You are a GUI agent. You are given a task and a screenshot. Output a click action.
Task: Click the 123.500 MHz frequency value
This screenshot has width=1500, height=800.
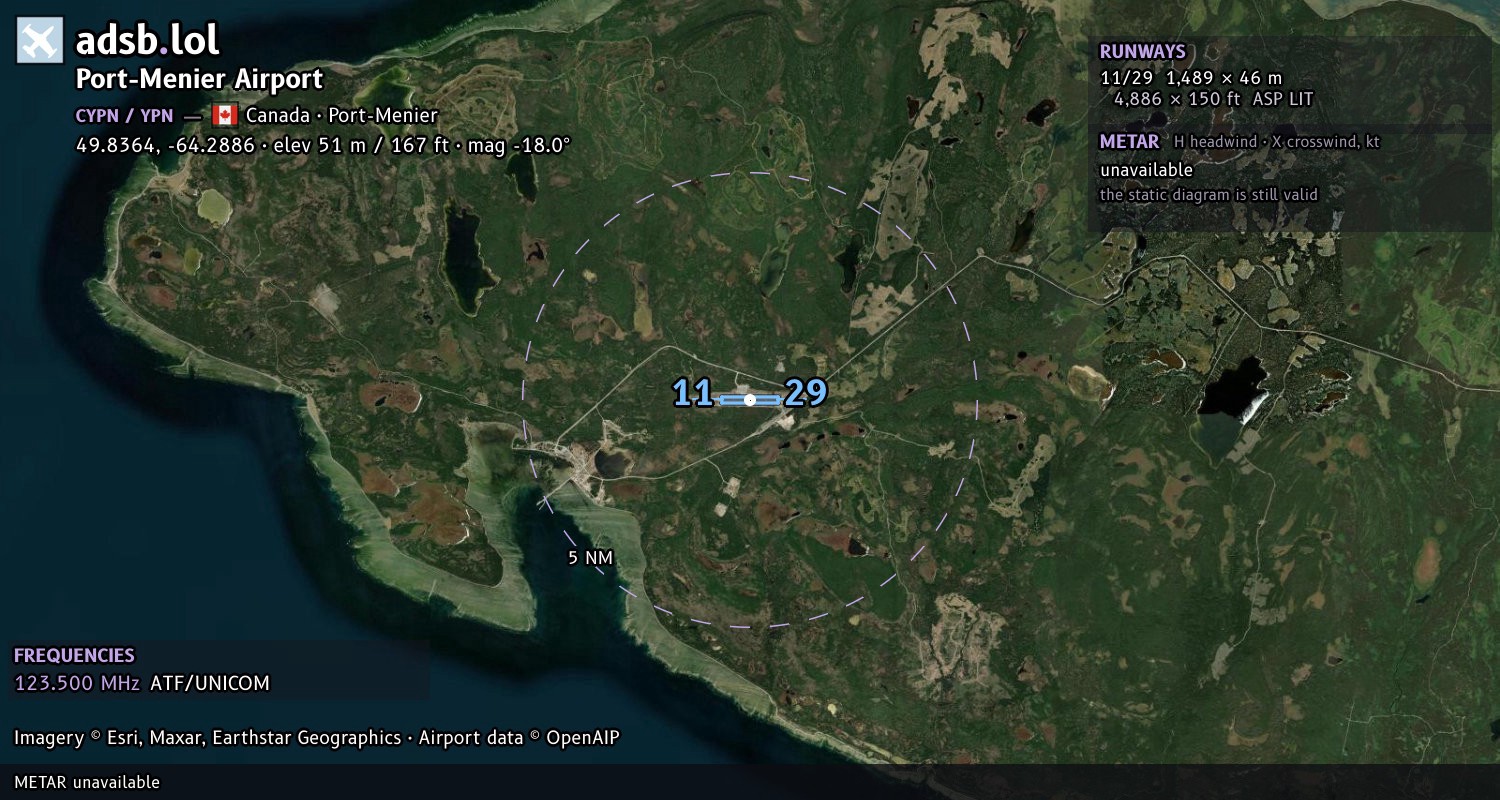click(x=77, y=683)
